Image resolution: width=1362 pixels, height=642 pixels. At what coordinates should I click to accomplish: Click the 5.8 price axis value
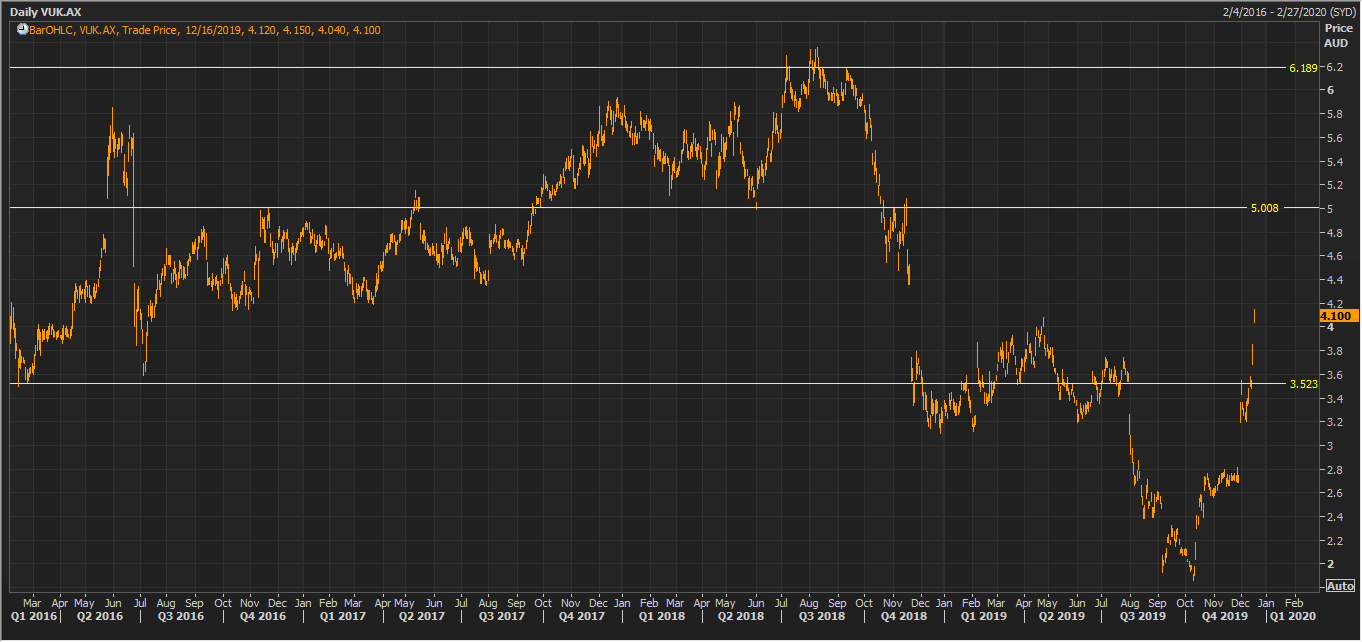pyautogui.click(x=1334, y=114)
